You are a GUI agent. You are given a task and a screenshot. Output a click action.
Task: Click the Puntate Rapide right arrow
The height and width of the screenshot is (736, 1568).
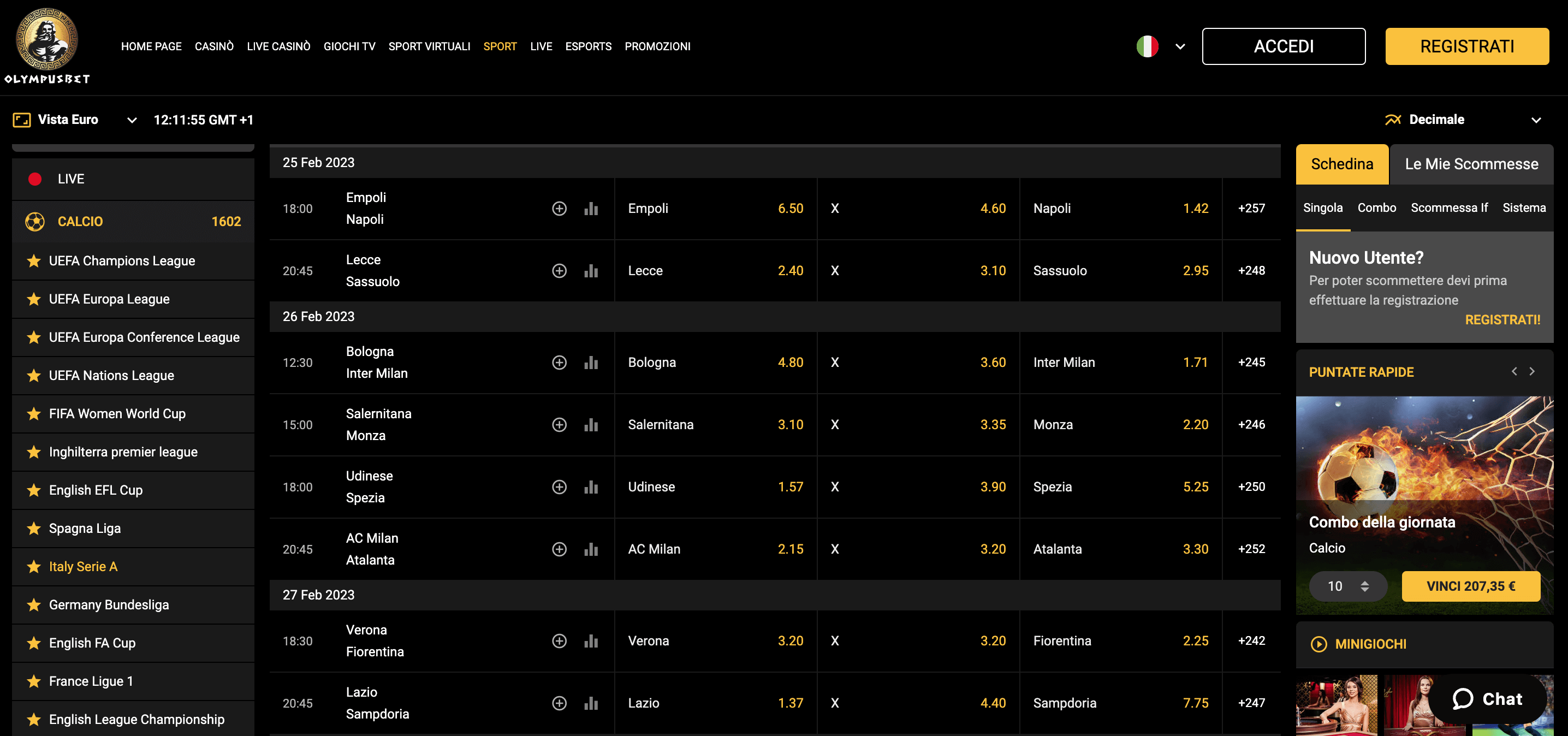click(x=1533, y=371)
